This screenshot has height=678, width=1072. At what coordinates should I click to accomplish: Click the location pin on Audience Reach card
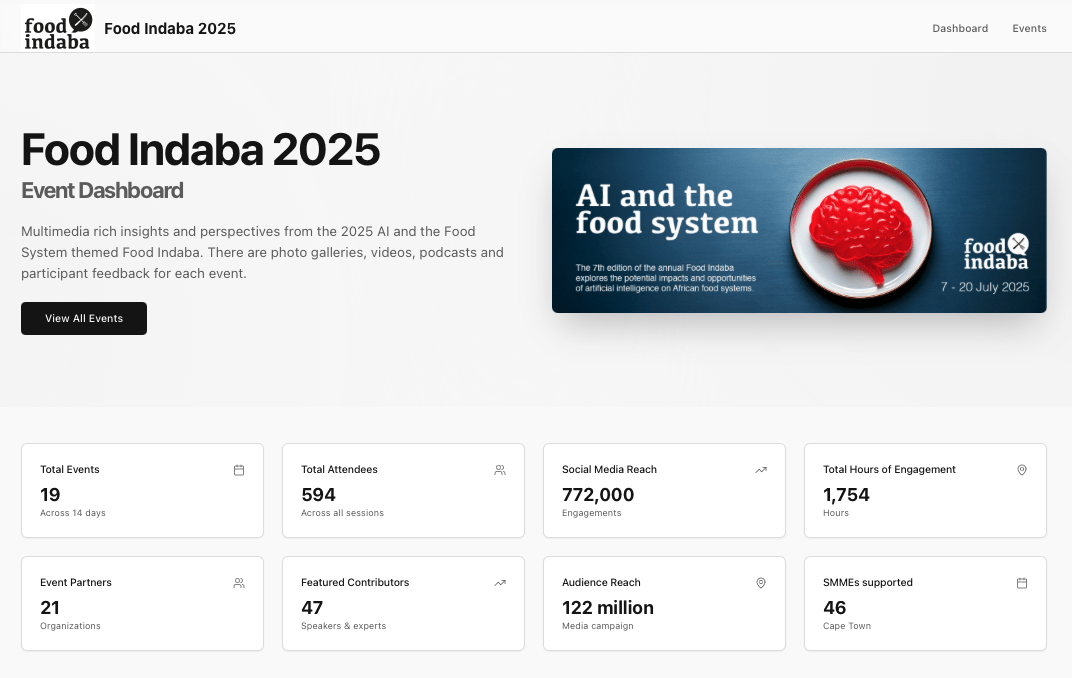(761, 583)
